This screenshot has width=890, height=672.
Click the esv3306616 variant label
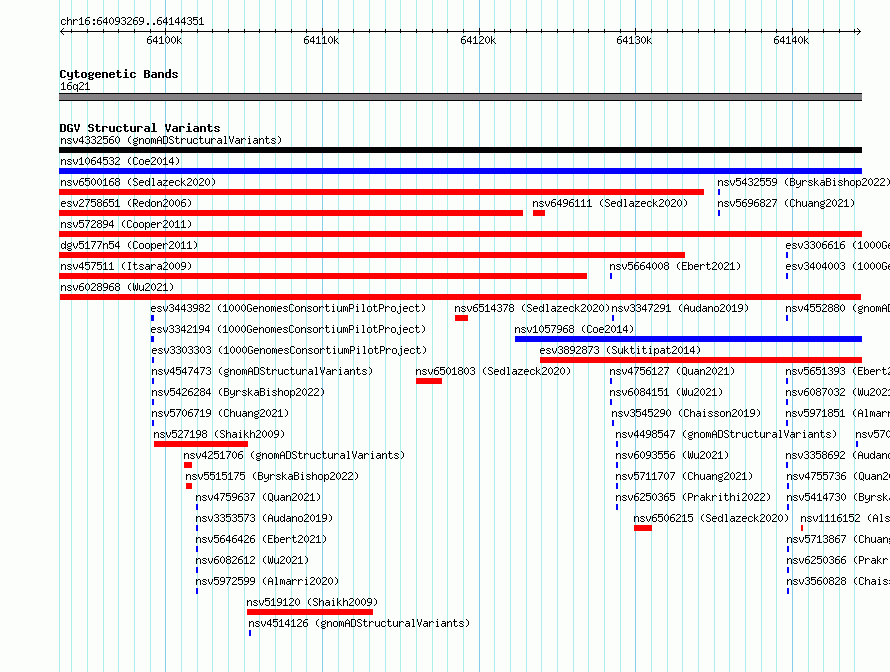(838, 245)
